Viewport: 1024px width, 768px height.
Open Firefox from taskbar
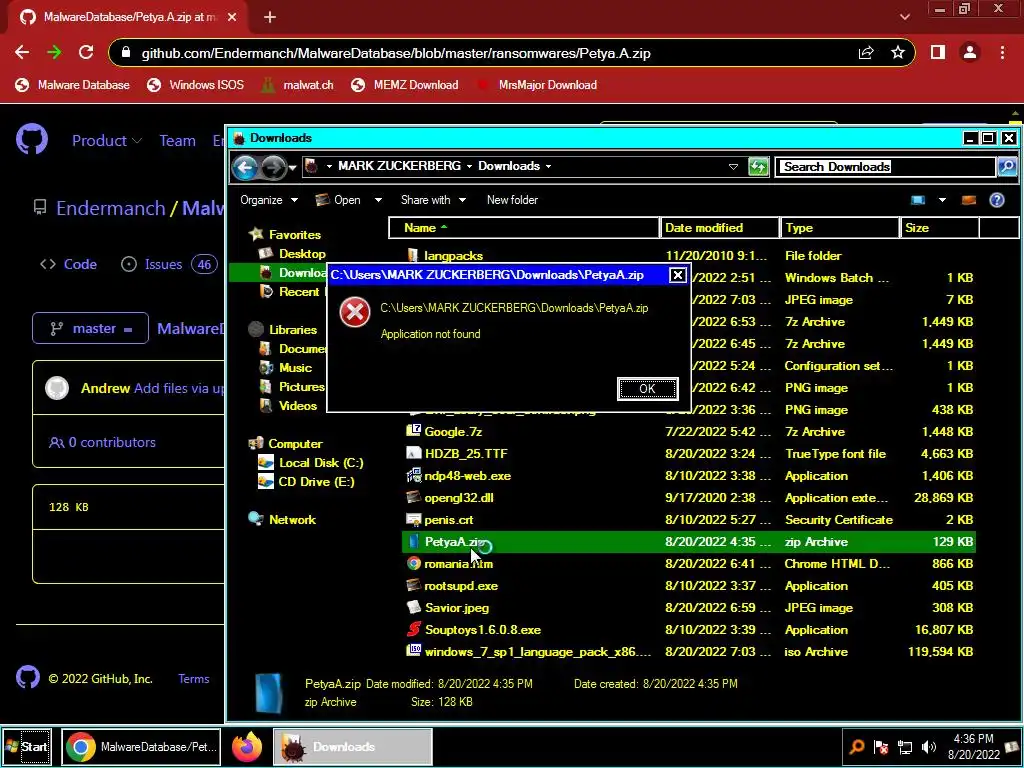click(x=247, y=747)
